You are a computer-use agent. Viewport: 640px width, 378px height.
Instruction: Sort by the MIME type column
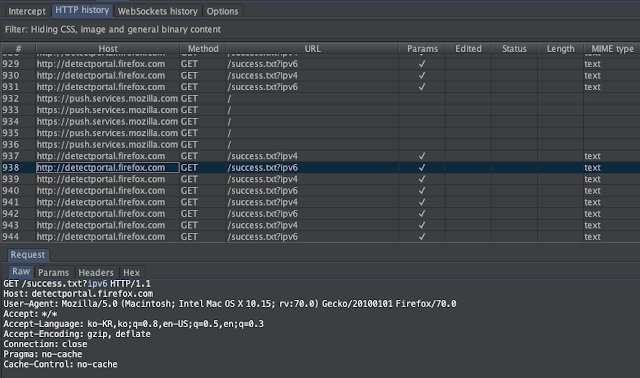click(612, 49)
